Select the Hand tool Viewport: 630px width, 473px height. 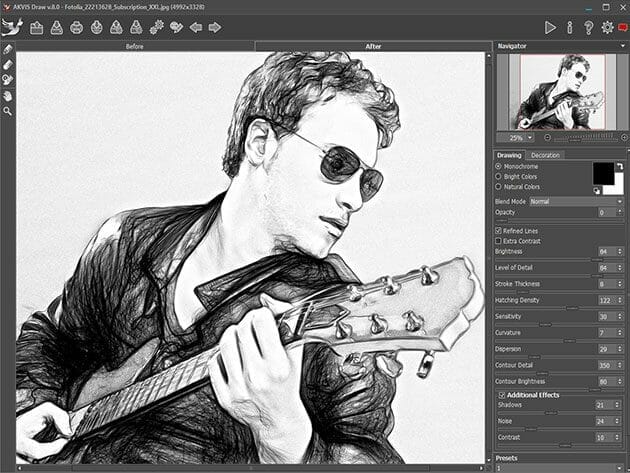(8, 96)
